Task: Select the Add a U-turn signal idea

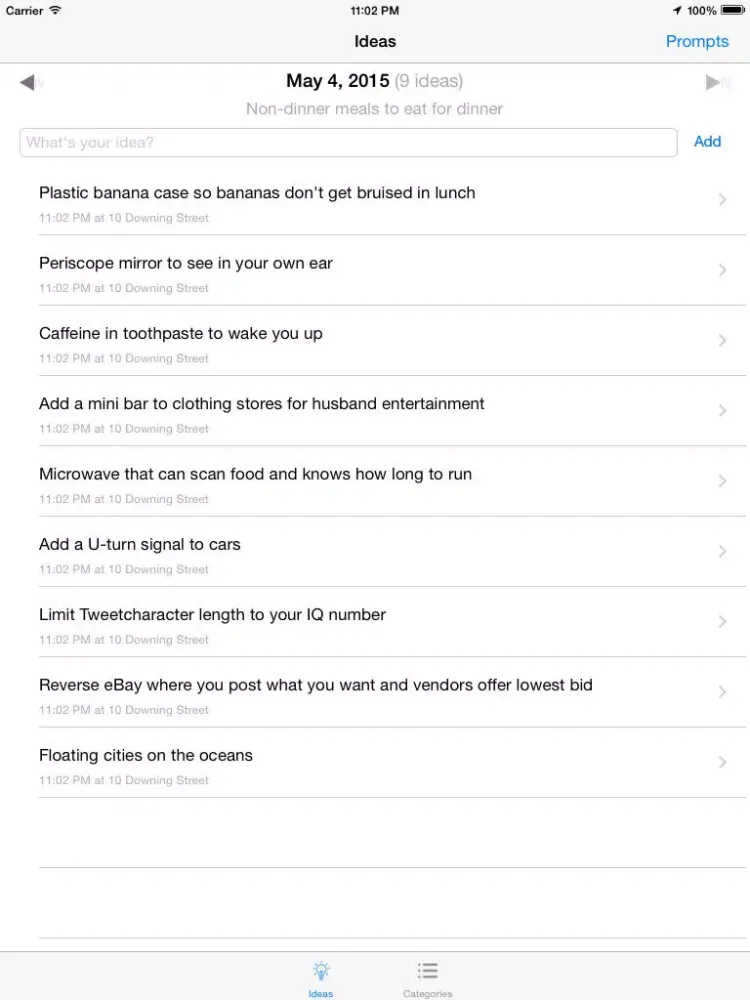Action: coord(392,552)
